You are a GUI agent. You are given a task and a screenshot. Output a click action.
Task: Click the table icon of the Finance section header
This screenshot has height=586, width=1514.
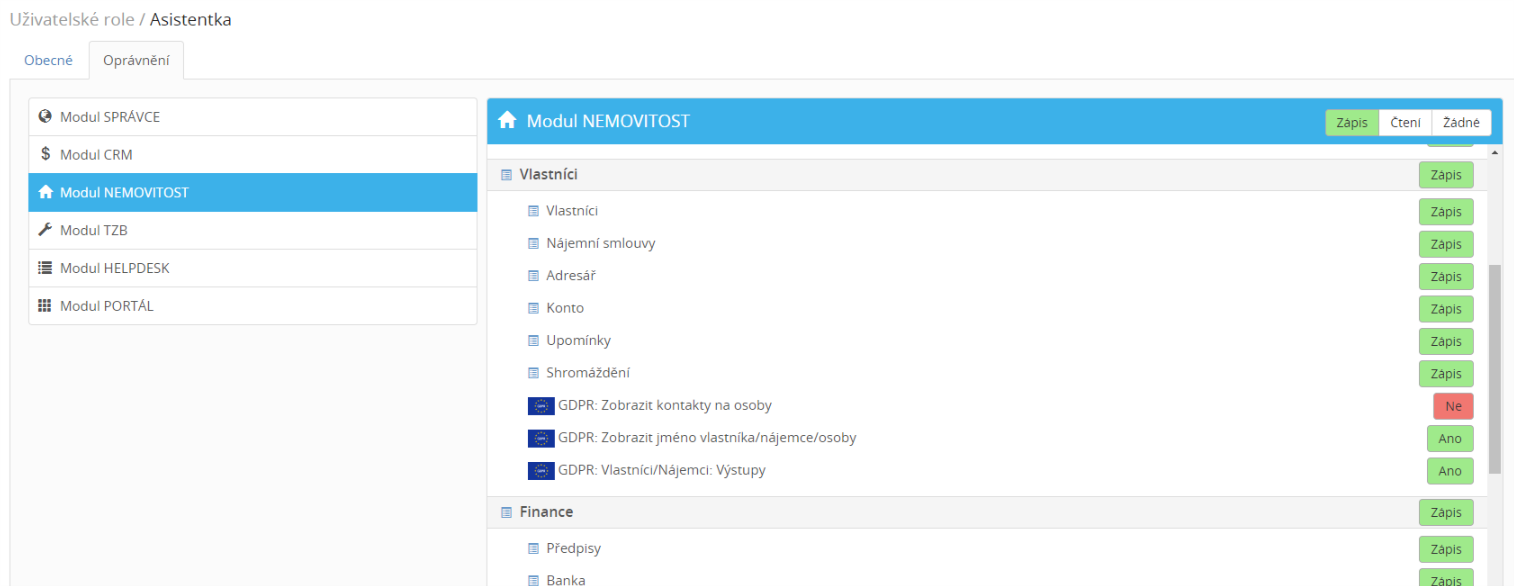(506, 512)
